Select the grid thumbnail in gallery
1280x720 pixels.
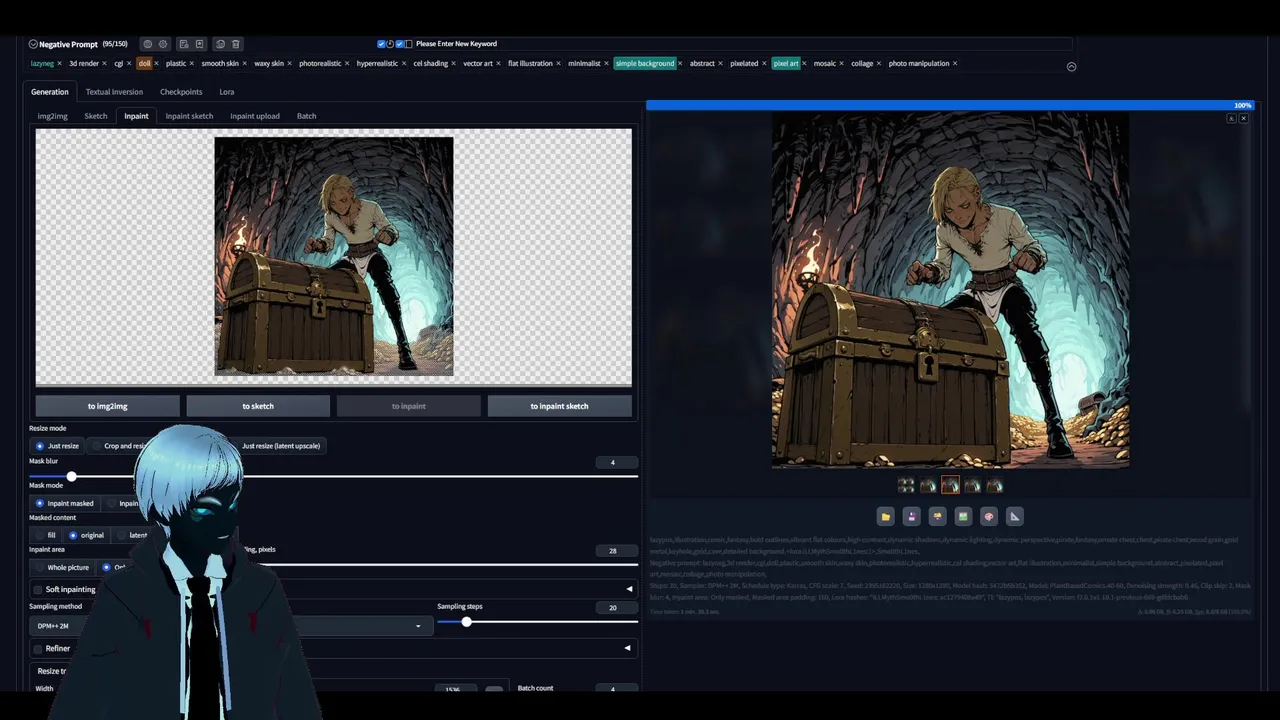pyautogui.click(x=906, y=485)
